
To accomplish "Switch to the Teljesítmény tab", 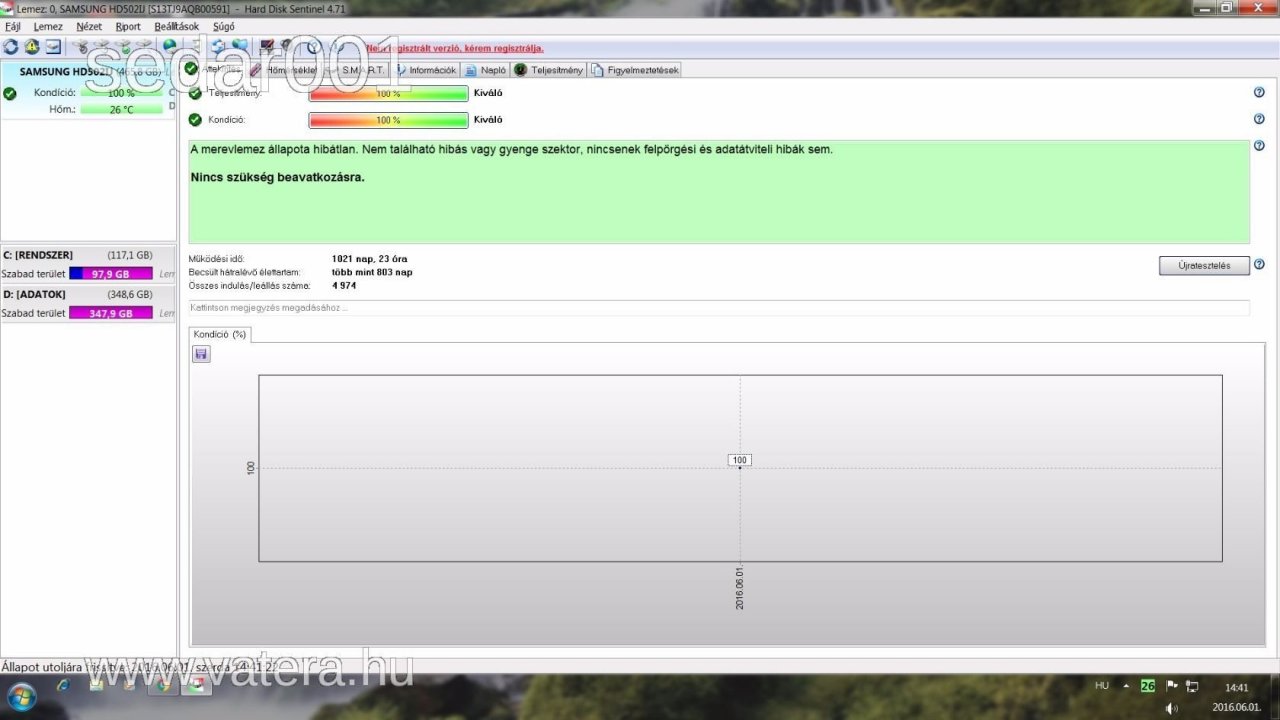I will pyautogui.click(x=549, y=70).
